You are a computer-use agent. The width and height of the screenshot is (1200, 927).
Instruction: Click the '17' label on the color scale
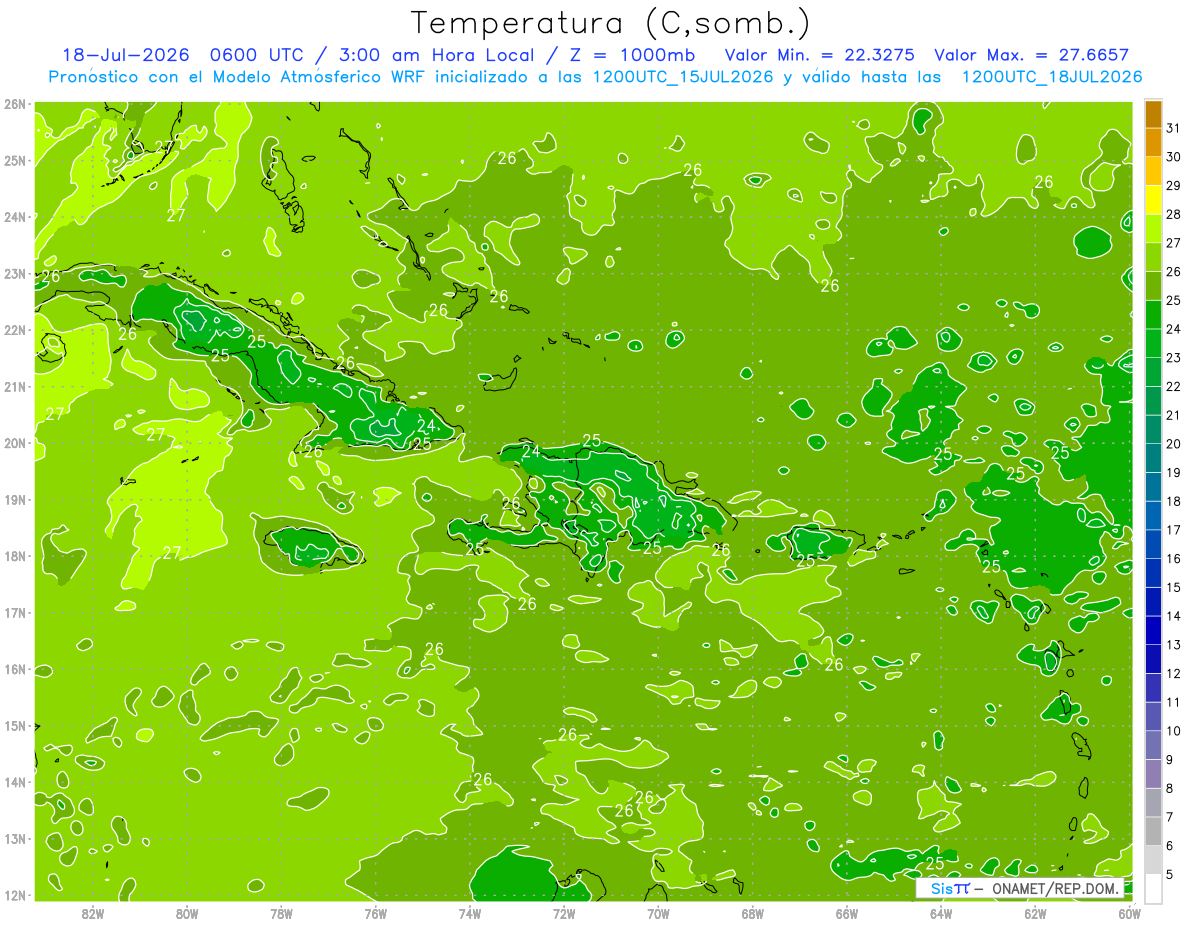click(x=1173, y=530)
